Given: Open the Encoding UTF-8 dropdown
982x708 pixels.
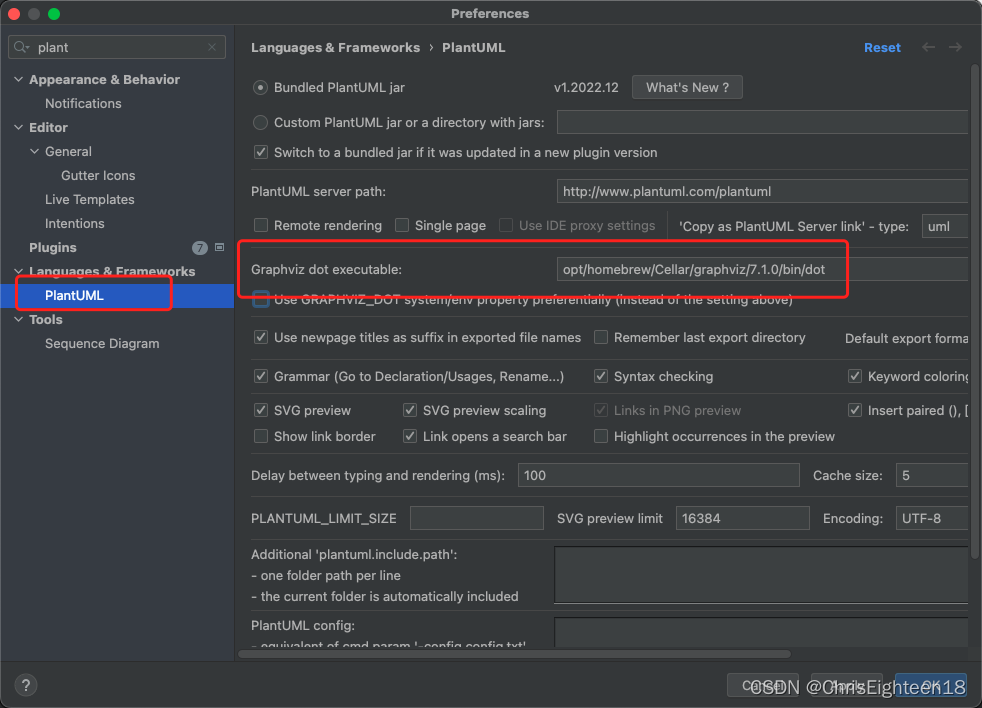Looking at the screenshot, I should [932, 518].
